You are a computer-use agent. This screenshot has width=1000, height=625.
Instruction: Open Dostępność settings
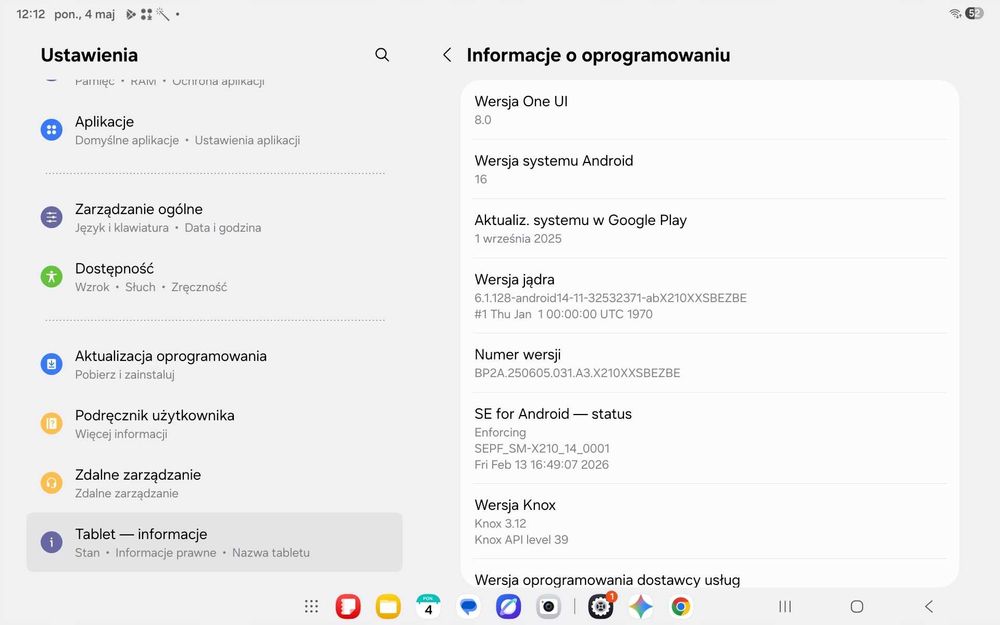(x=214, y=277)
